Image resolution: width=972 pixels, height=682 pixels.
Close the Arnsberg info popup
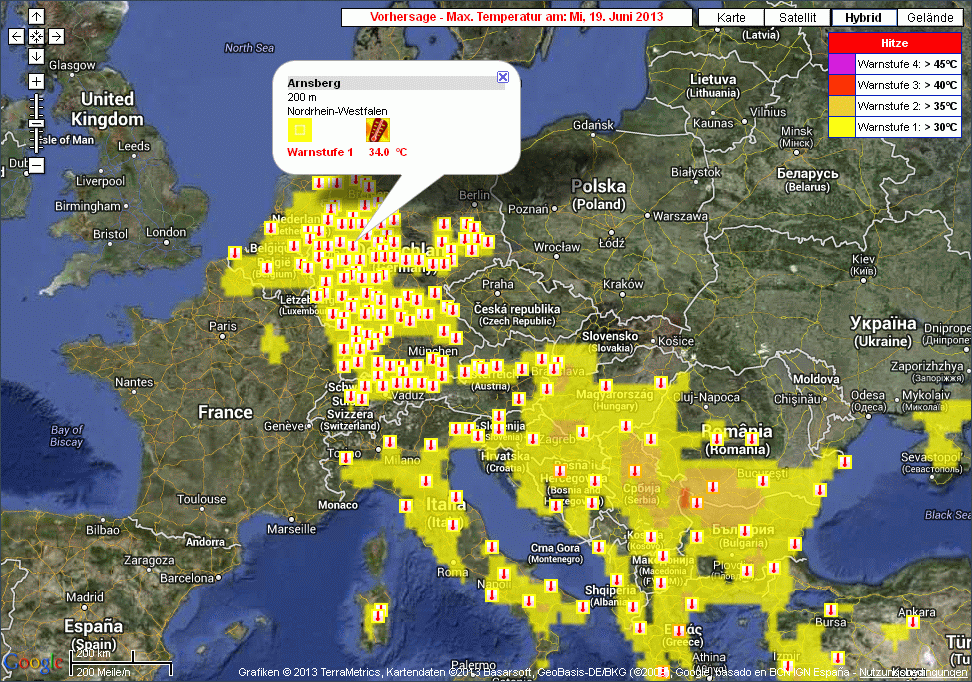coord(503,77)
